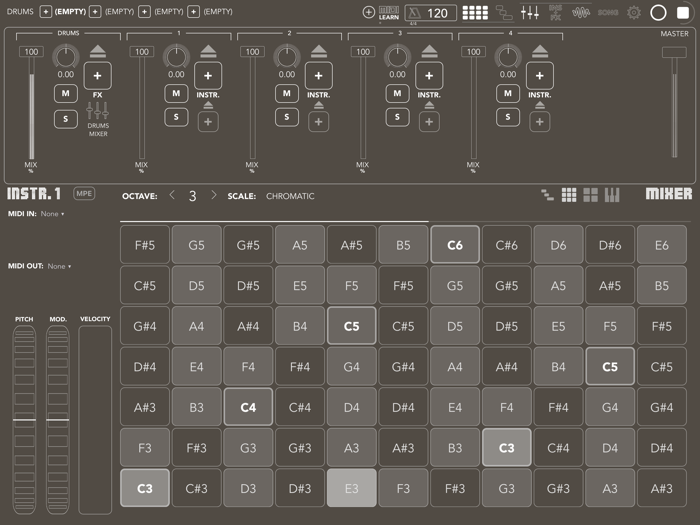Screen dimensions: 700x525
Task: Open the pattern sequence view in top toolbar
Action: (504, 13)
